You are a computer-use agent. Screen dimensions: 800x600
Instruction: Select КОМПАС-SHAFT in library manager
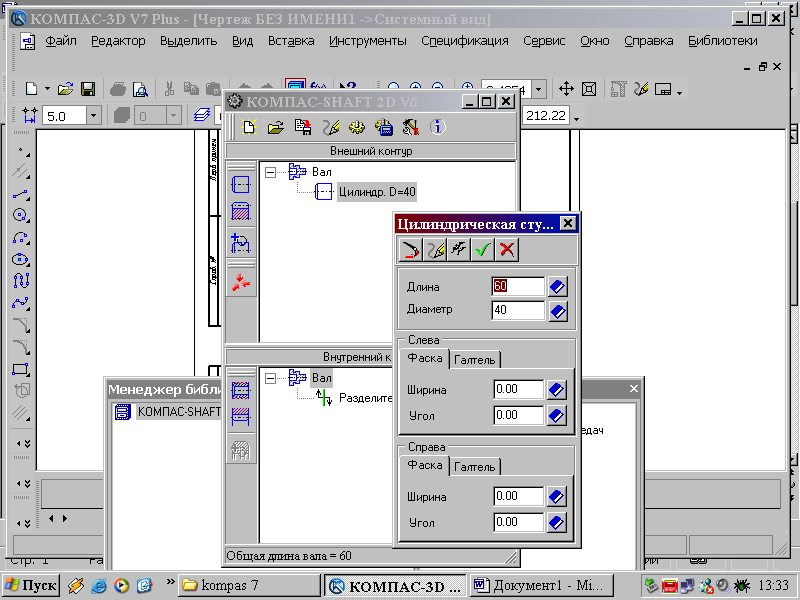click(x=179, y=411)
